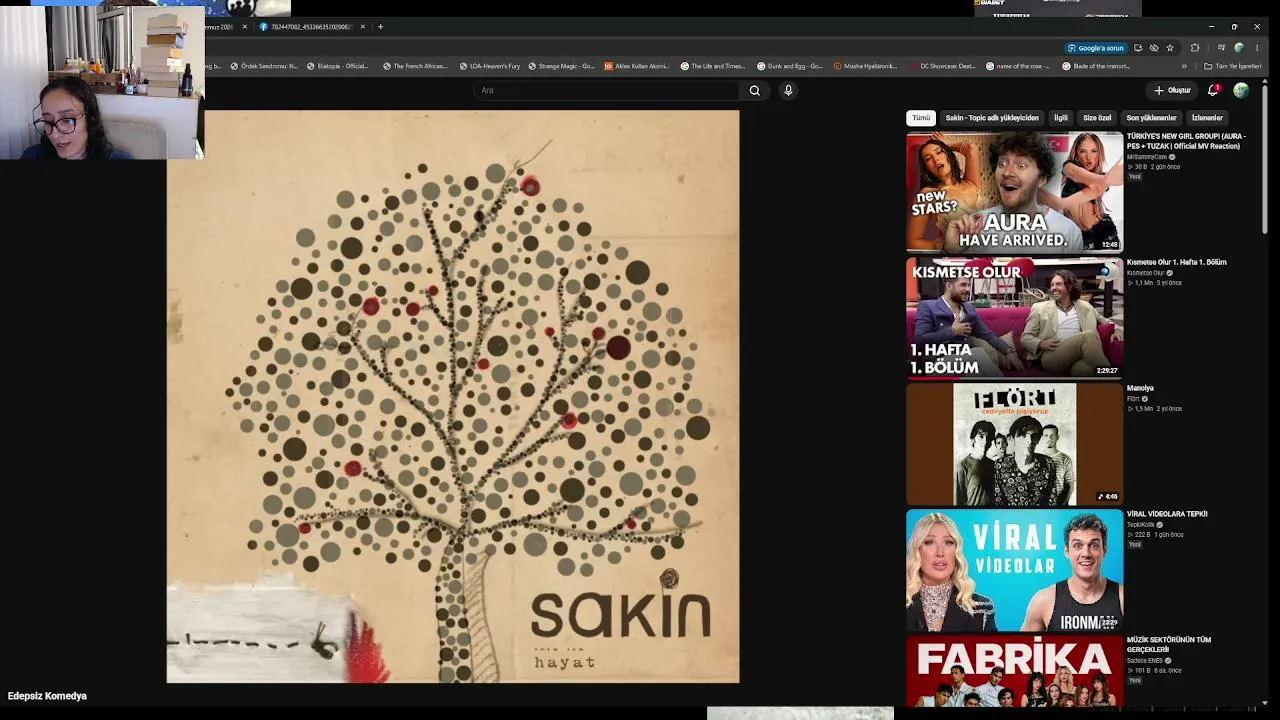Visit the MrSammyCam channel name
1280x720 pixels.
coord(1147,157)
